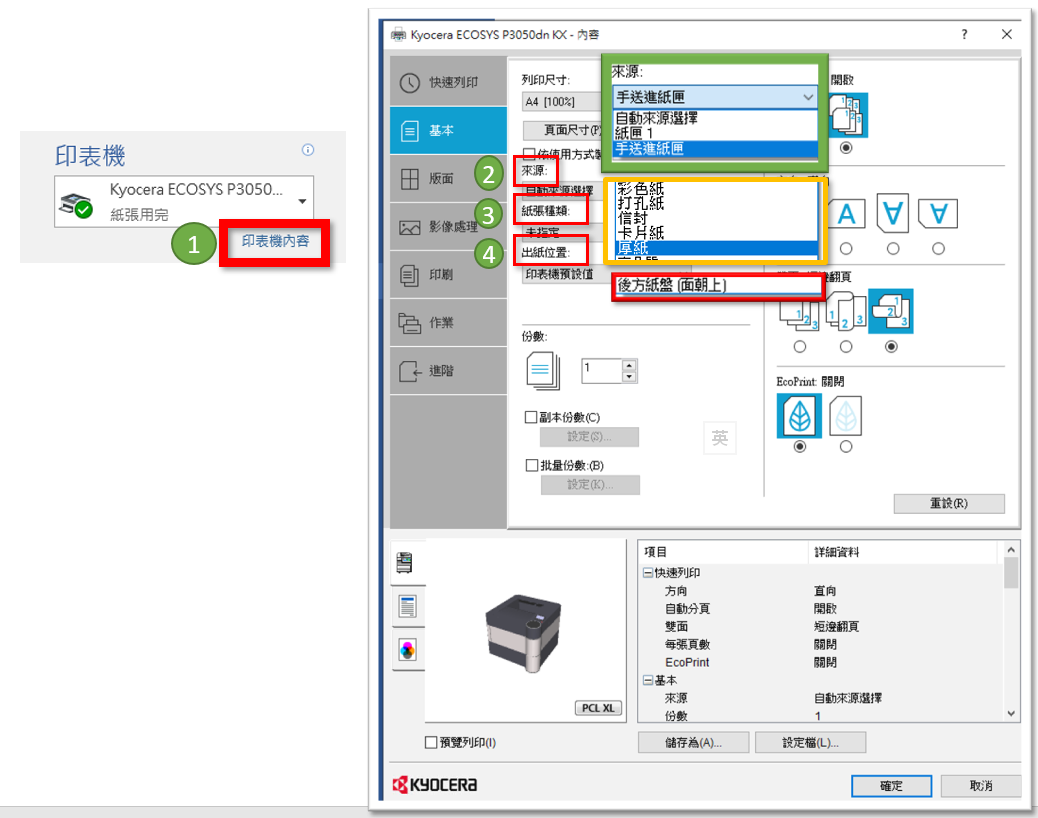
Task: Open the Kyocera ECOSYS P3050 printer selector dropdown
Action: pos(184,201)
